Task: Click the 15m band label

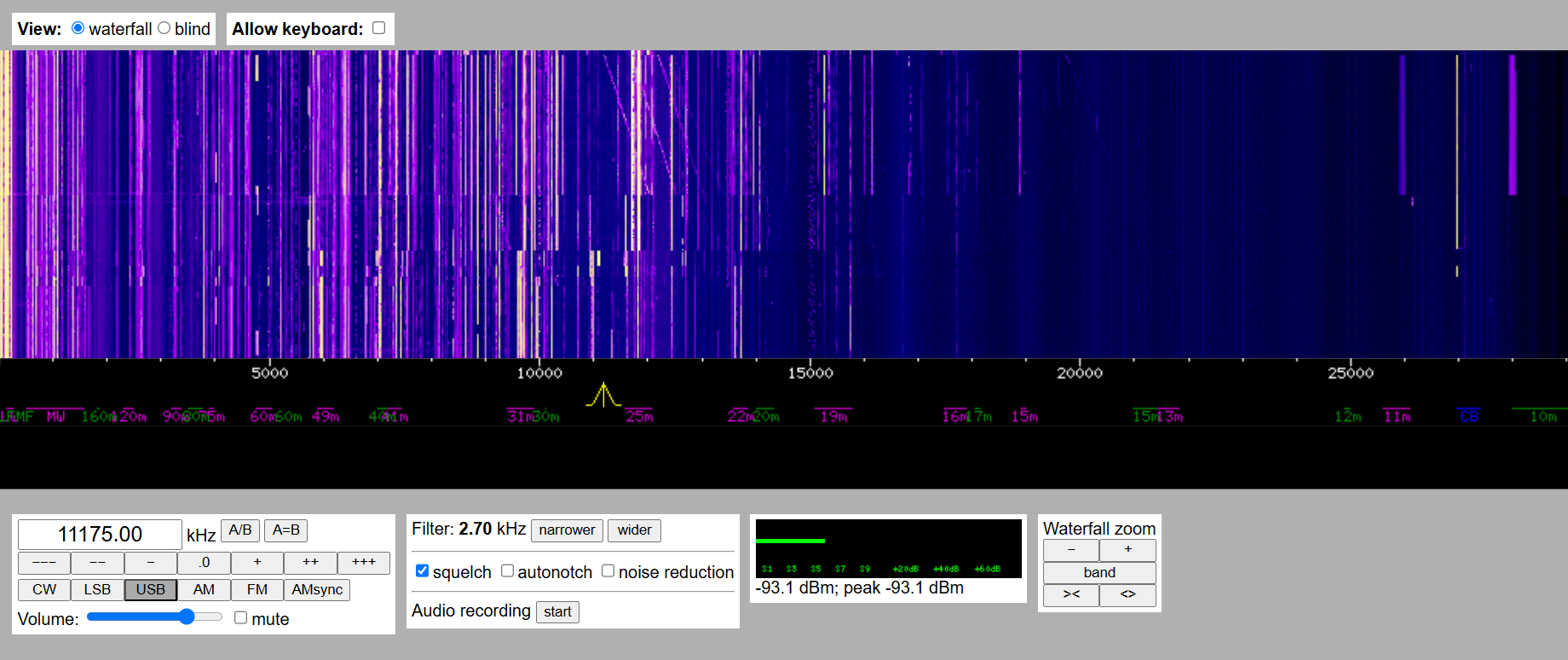Action: click(x=1024, y=416)
